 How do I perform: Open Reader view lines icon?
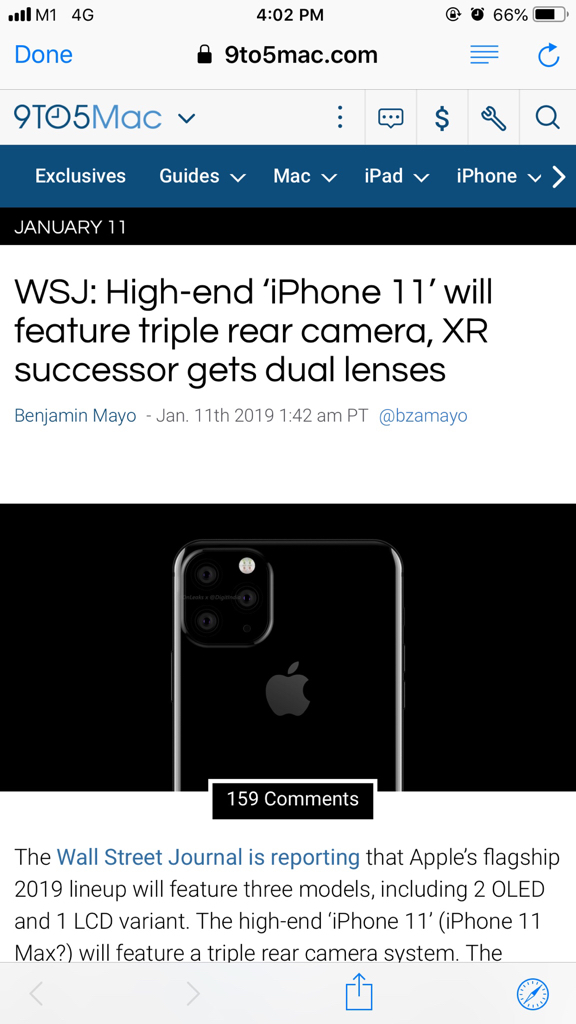click(484, 55)
